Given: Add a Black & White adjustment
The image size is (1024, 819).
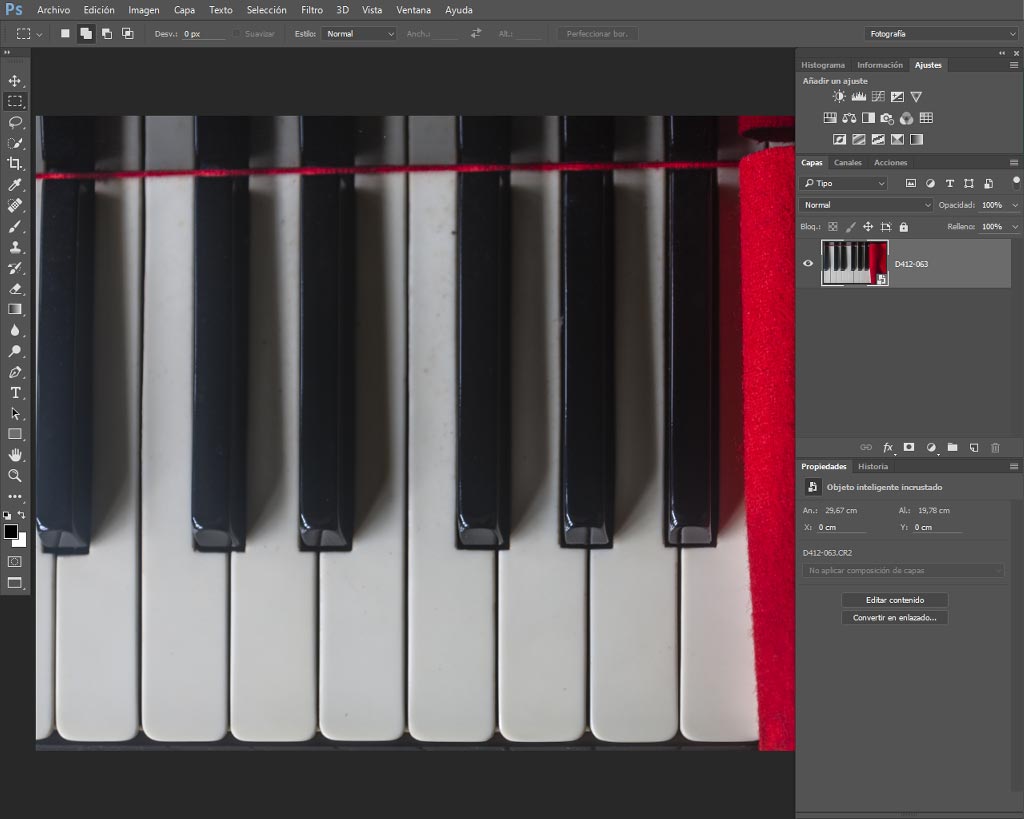Looking at the screenshot, I should [x=869, y=118].
